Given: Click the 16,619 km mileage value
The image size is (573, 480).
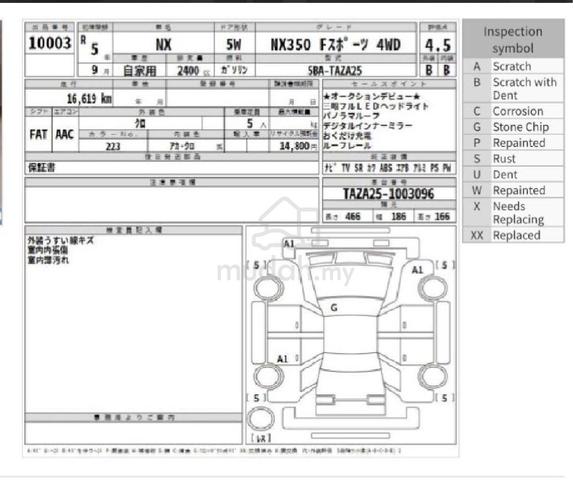Looking at the screenshot, I should click(x=89, y=98).
